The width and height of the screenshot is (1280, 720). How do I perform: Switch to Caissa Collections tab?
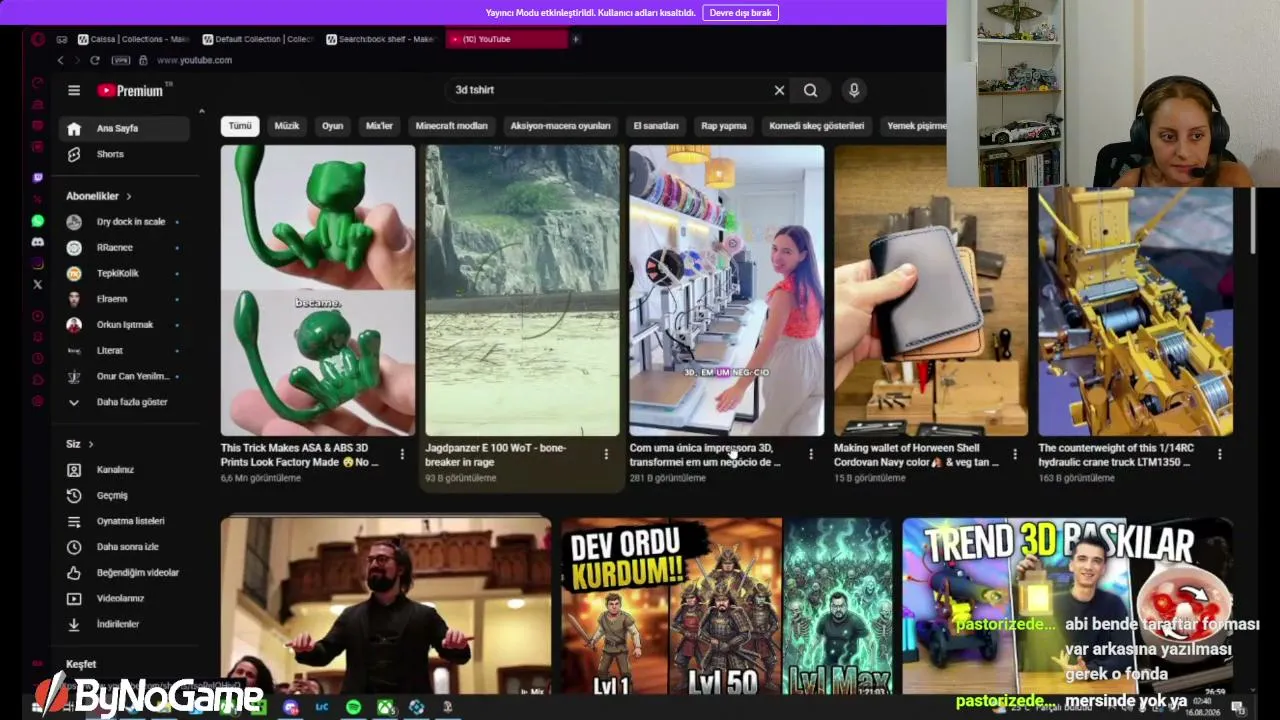tap(133, 39)
